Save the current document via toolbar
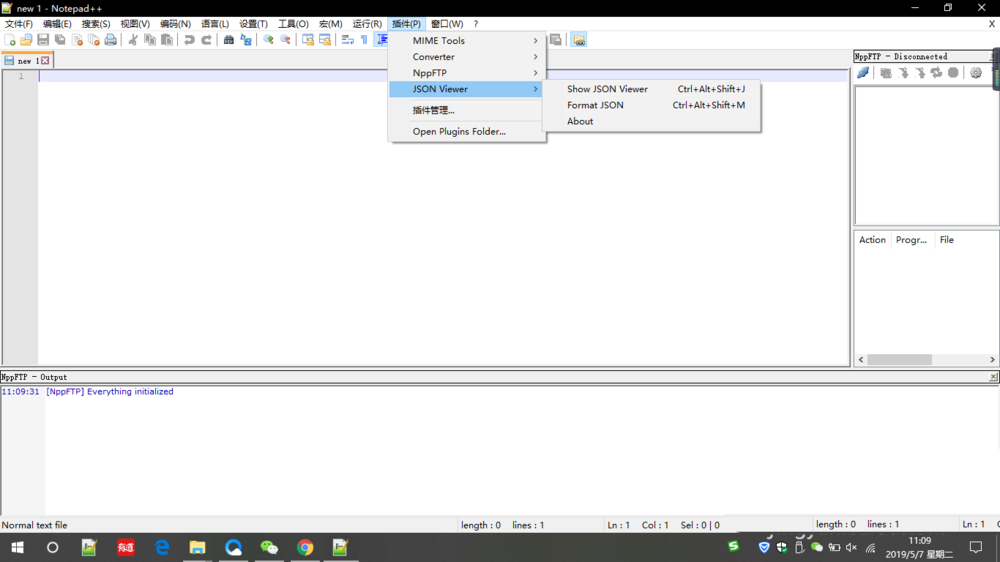1000x562 pixels. pos(43,40)
